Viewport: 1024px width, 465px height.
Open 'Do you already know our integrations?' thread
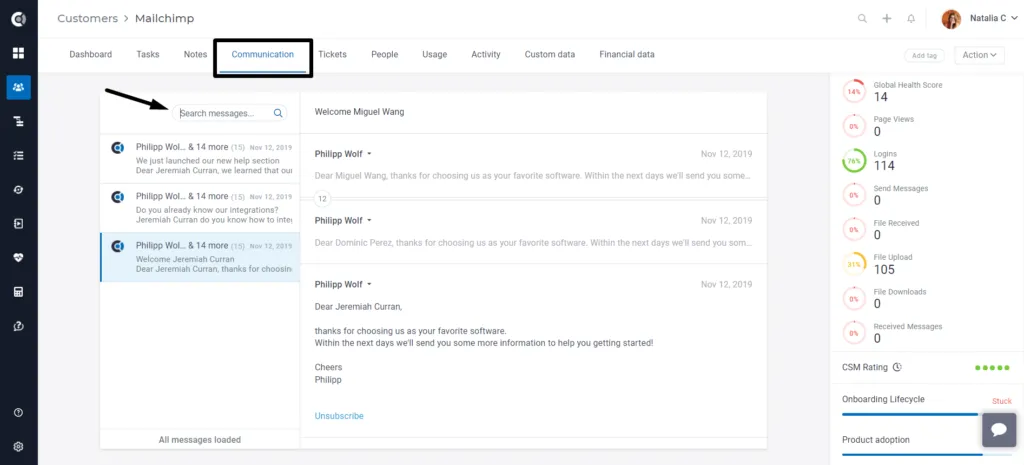[200, 208]
